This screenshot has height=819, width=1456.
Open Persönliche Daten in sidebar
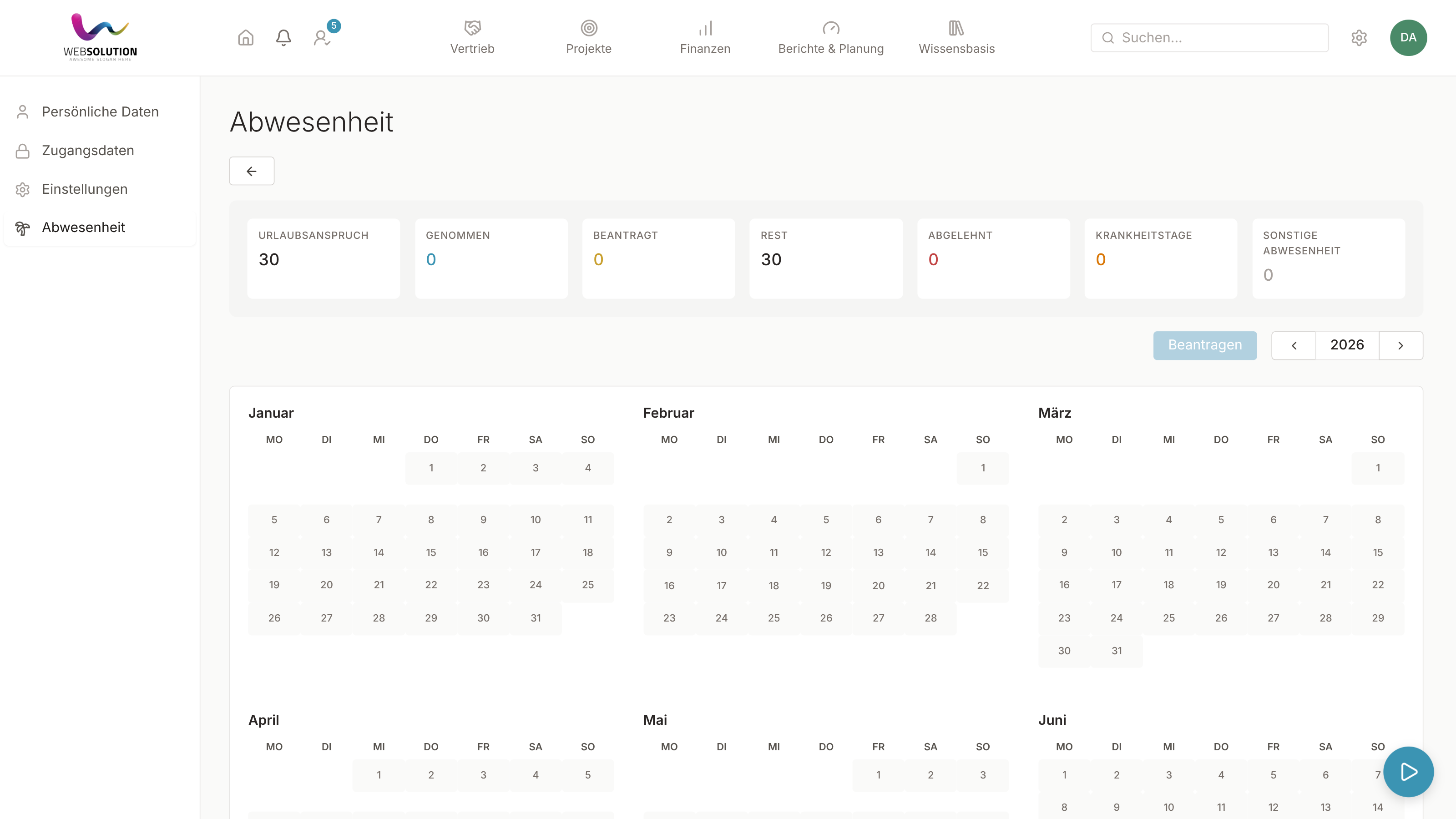pyautogui.click(x=100, y=112)
